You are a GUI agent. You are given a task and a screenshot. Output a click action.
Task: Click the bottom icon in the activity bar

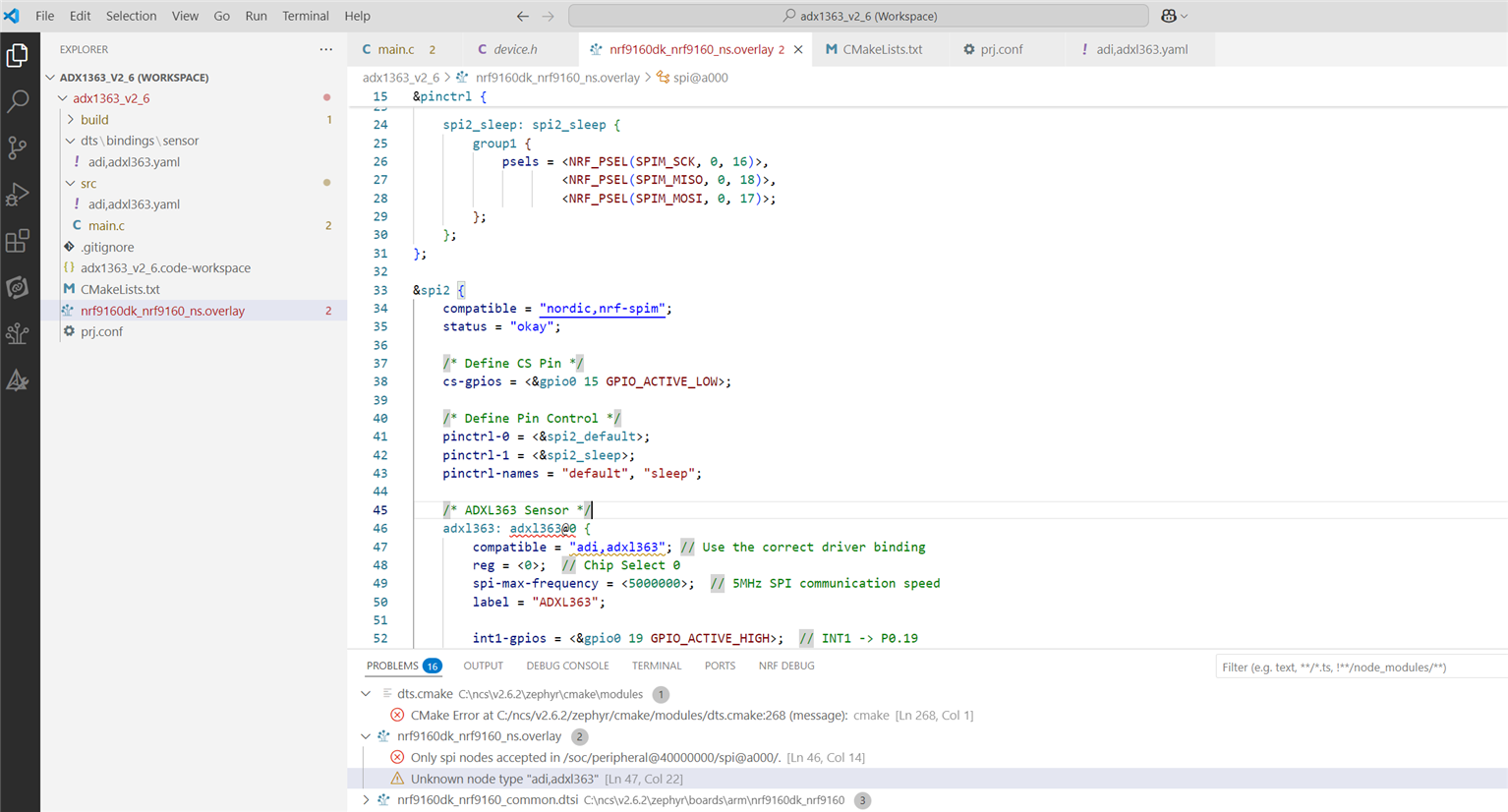click(18, 380)
